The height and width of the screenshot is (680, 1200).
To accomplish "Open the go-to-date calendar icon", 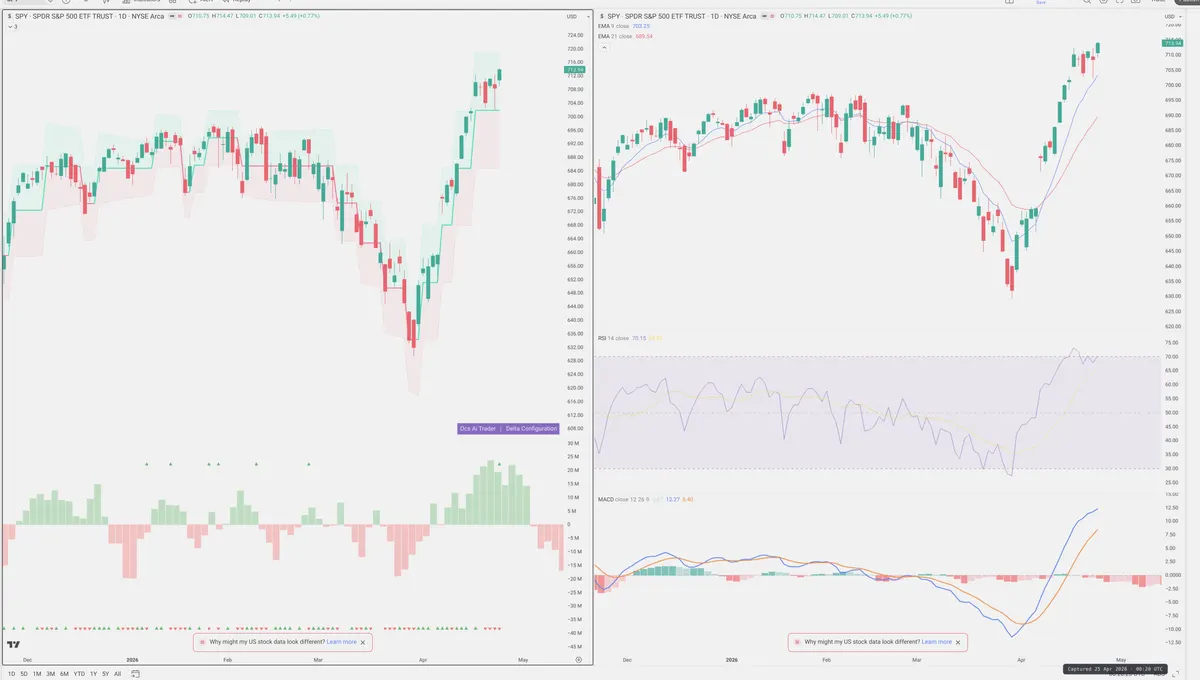I will pyautogui.click(x=135, y=674).
